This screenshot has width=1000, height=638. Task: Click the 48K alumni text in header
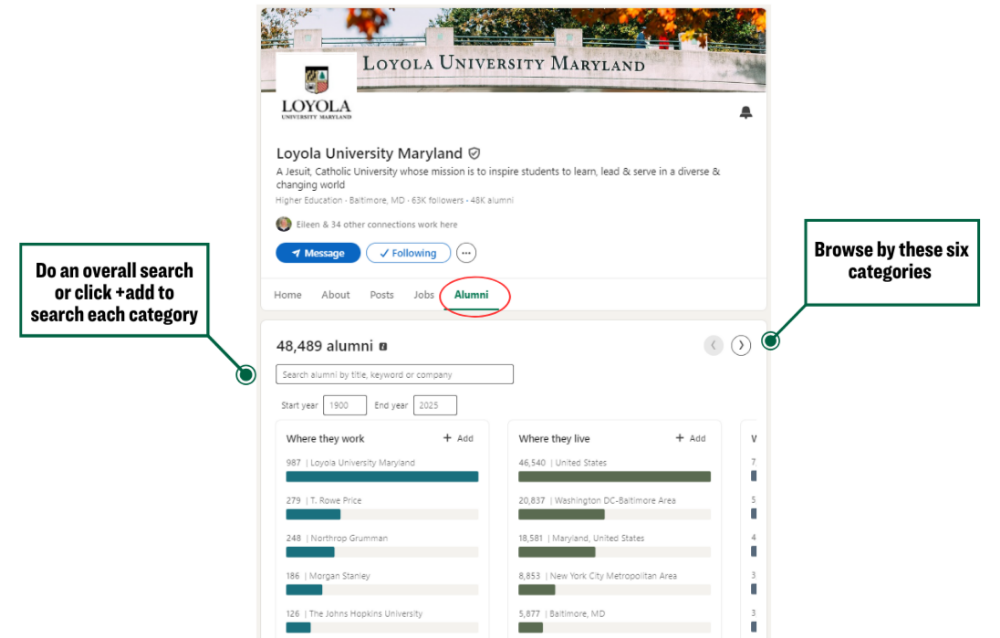(x=492, y=200)
